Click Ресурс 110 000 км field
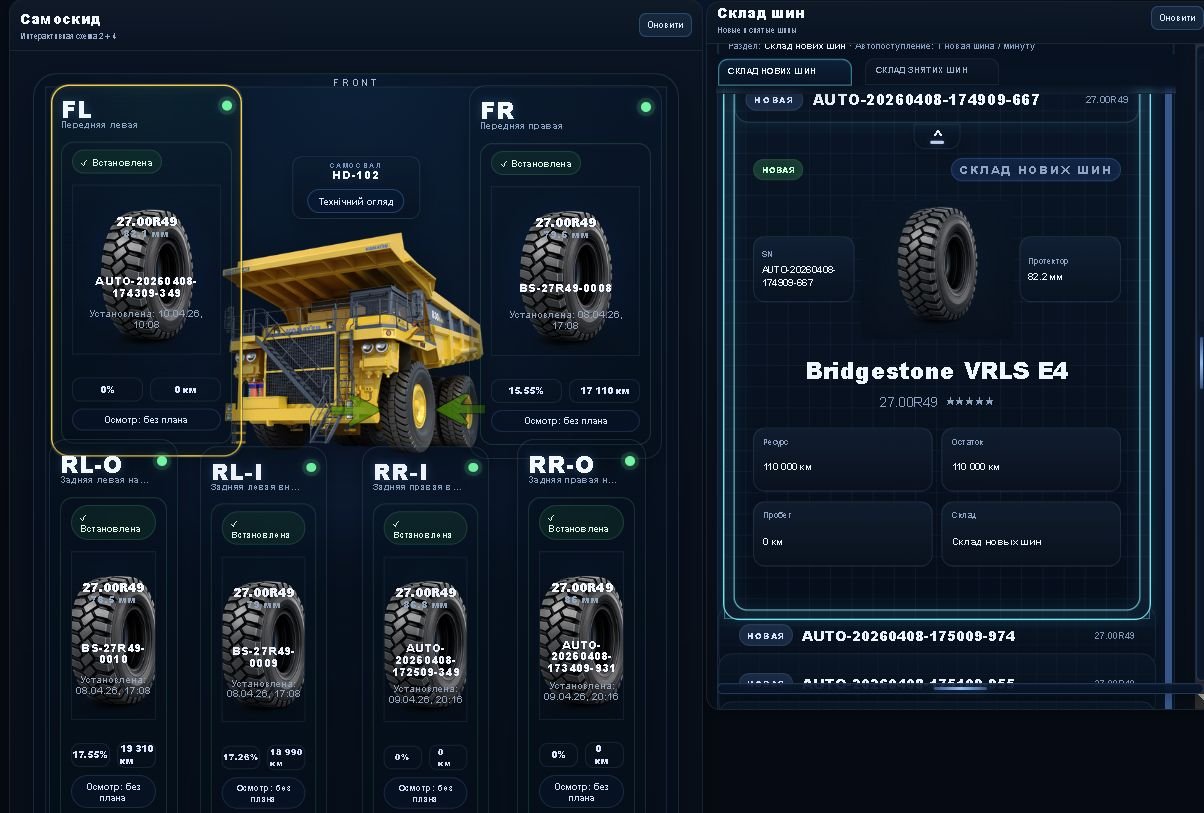The height and width of the screenshot is (813, 1204). click(x=844, y=459)
